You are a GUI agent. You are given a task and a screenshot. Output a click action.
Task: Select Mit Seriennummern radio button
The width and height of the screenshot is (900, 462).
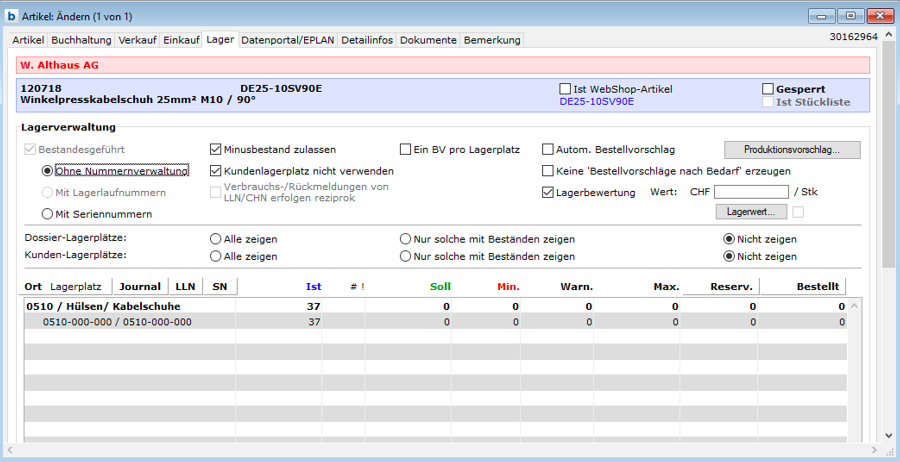pyautogui.click(x=47, y=213)
